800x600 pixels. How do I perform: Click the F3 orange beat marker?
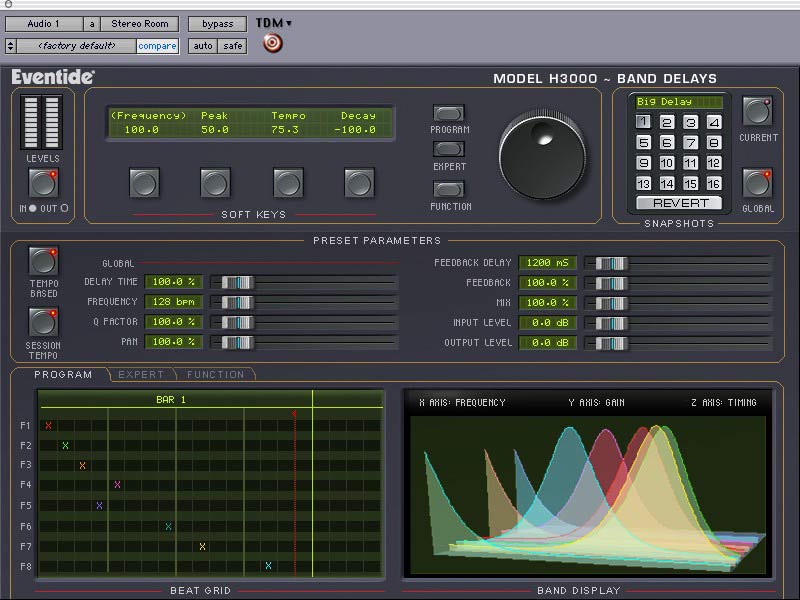[x=83, y=465]
